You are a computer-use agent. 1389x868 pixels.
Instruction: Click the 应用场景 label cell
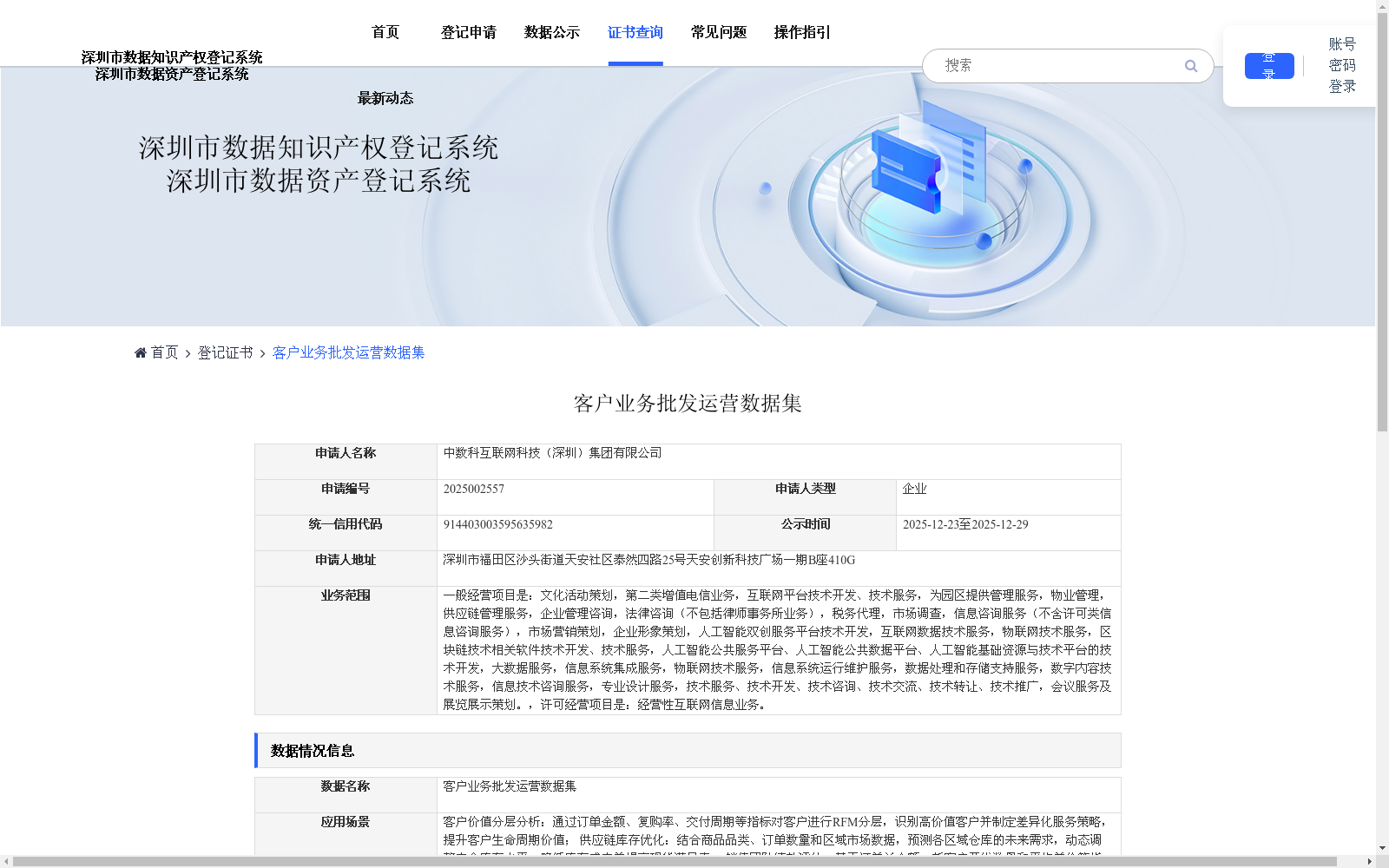346,835
